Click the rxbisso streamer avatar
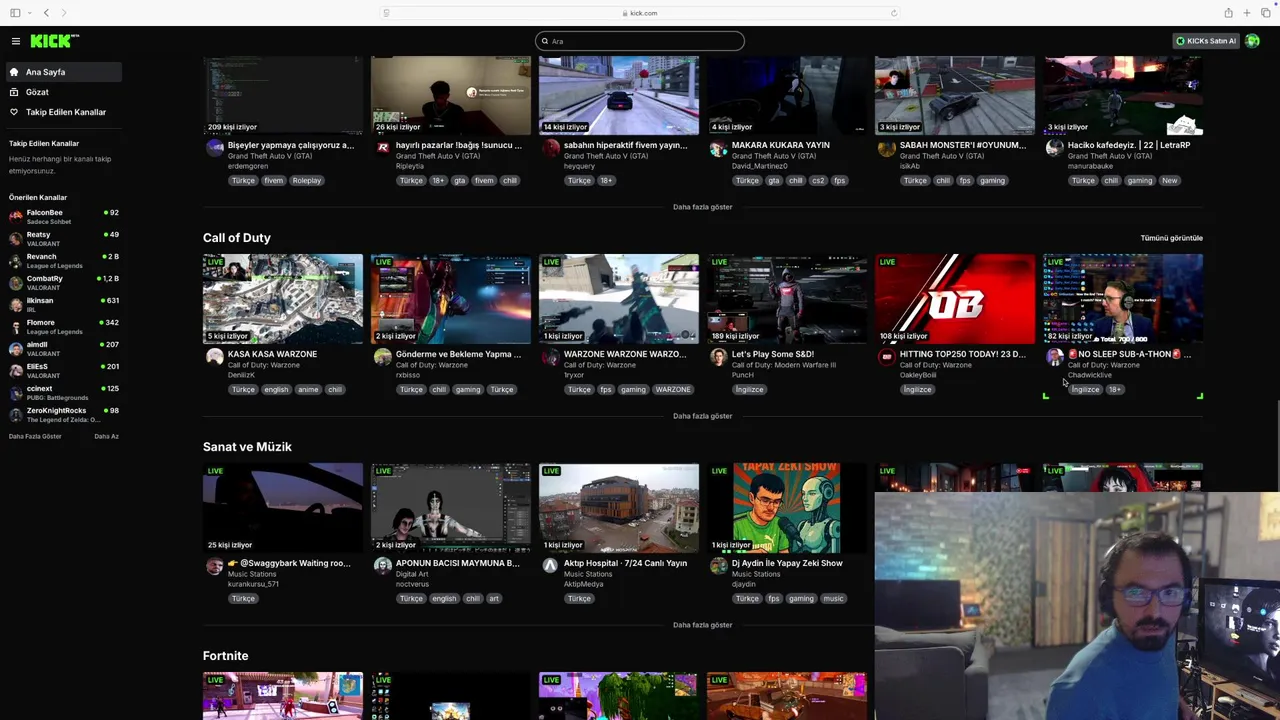Screen dimensions: 1280x720 pyautogui.click(x=382, y=356)
